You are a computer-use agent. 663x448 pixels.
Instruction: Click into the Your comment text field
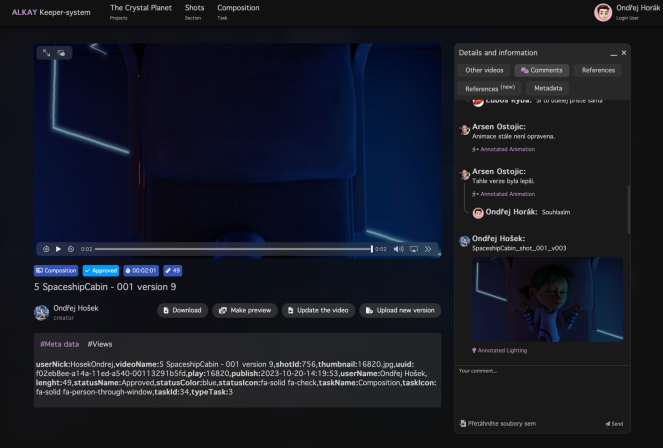coord(542,390)
